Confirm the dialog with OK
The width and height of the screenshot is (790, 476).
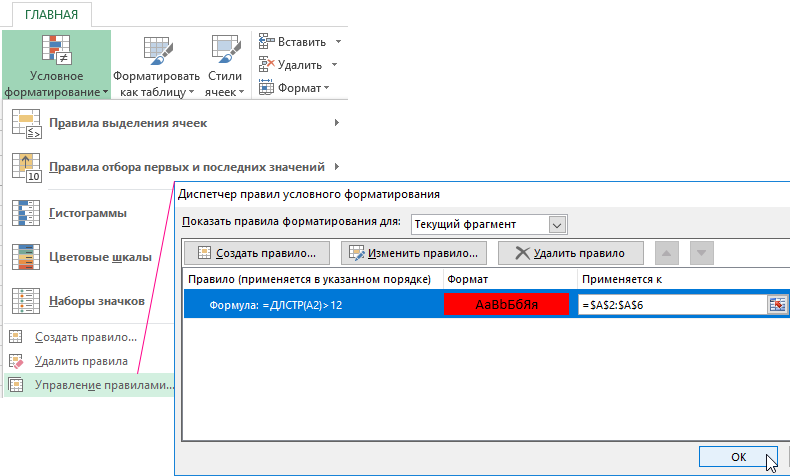pyautogui.click(x=738, y=457)
